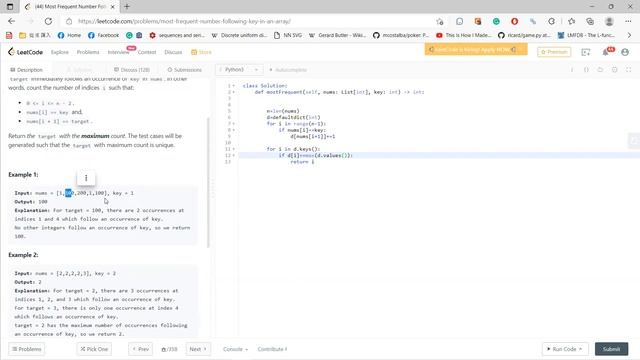Expand the bookmarks overflow chevron
Viewport: 640px width, 360px height.
[629, 36]
